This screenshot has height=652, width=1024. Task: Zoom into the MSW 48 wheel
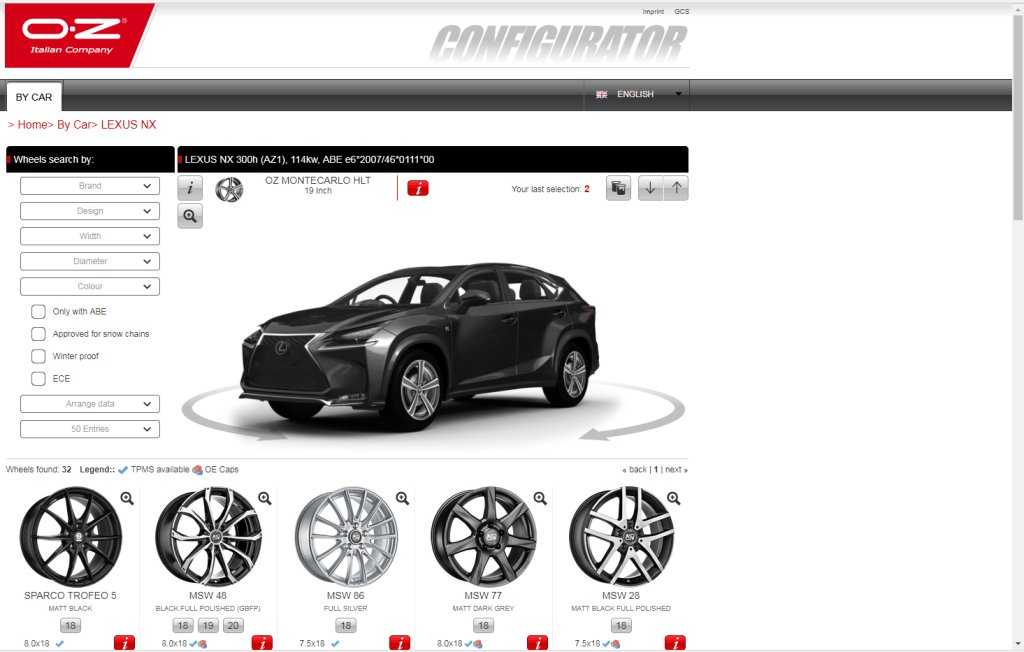pos(264,498)
